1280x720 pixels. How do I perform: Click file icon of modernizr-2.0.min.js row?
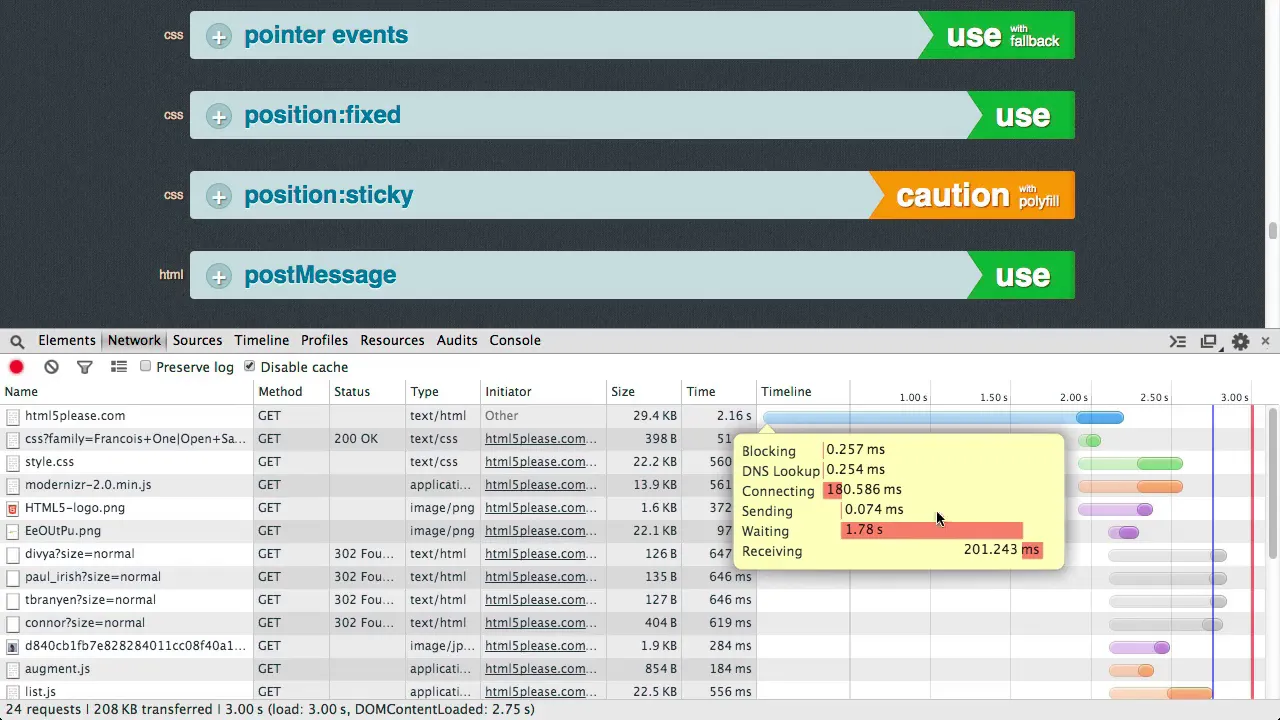point(13,485)
